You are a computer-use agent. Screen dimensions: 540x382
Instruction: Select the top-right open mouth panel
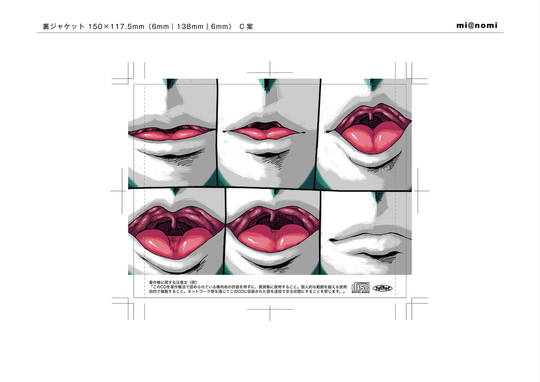pyautogui.click(x=366, y=134)
